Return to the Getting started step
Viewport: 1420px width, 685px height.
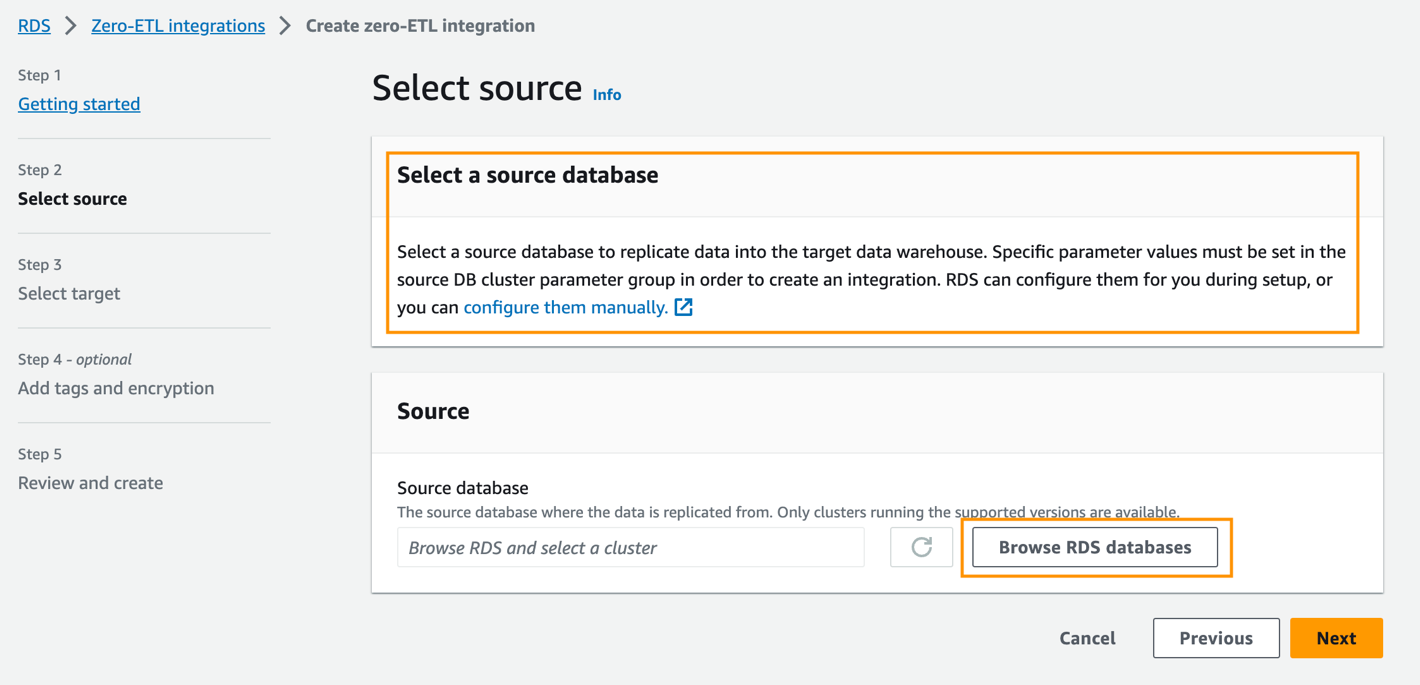pos(79,104)
